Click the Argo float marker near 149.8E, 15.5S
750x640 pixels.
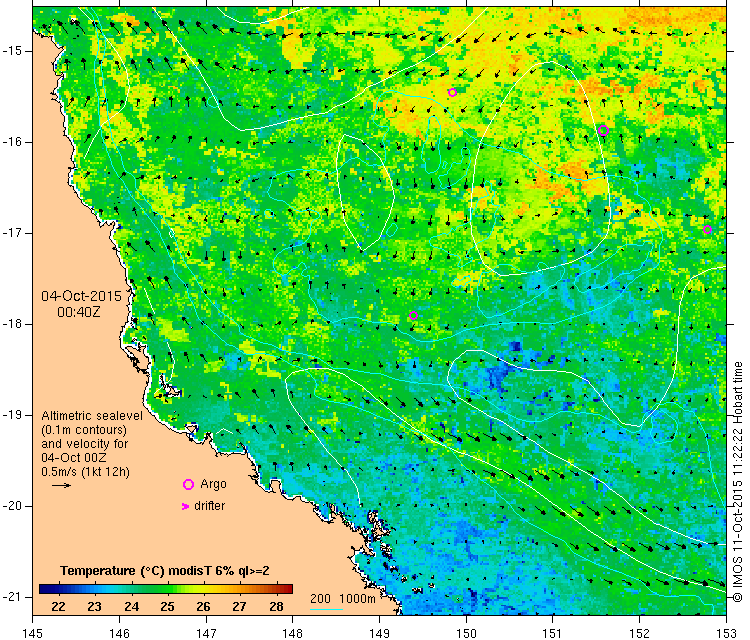452,92
